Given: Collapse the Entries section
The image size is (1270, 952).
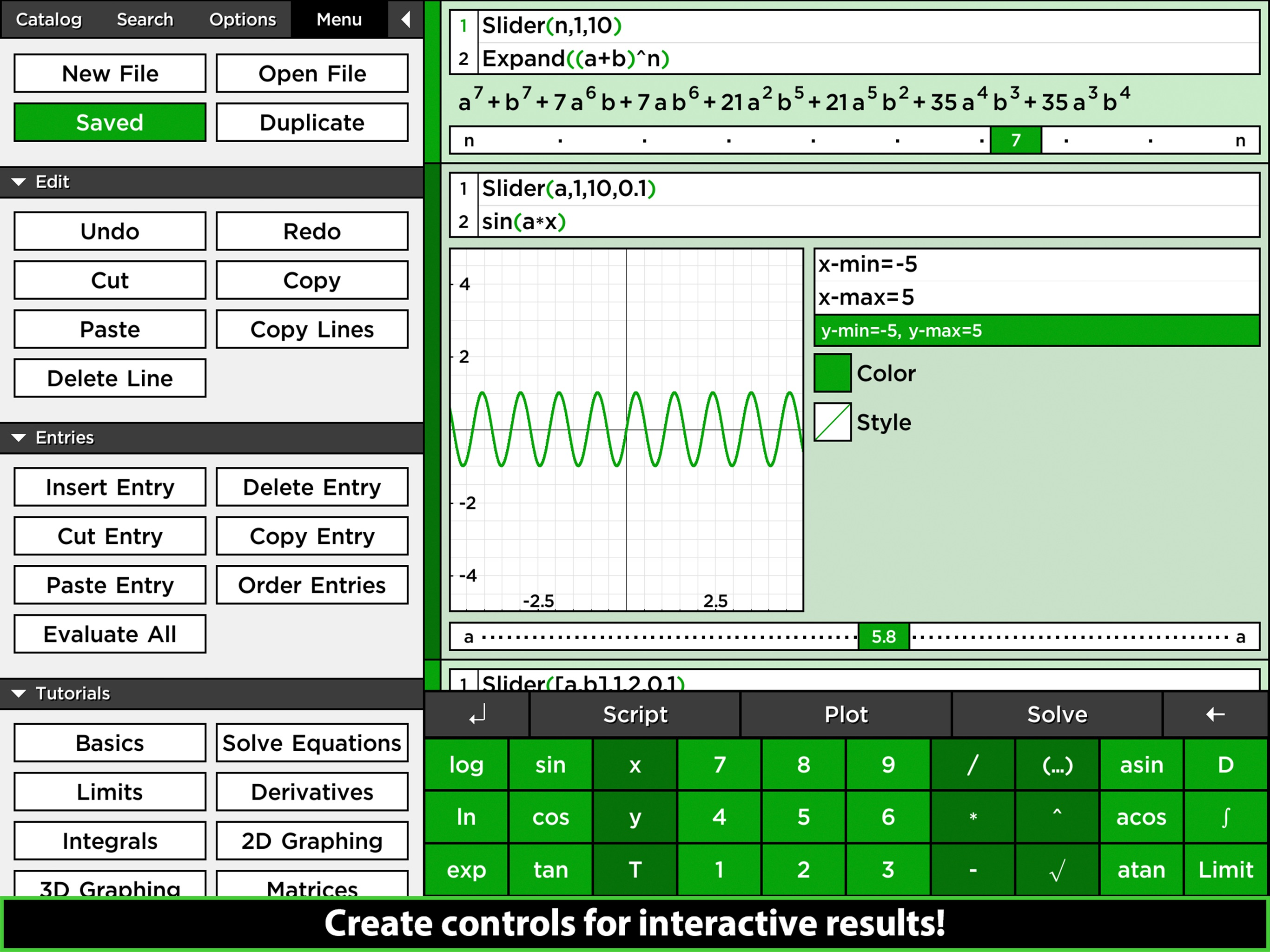Looking at the screenshot, I should [19, 437].
